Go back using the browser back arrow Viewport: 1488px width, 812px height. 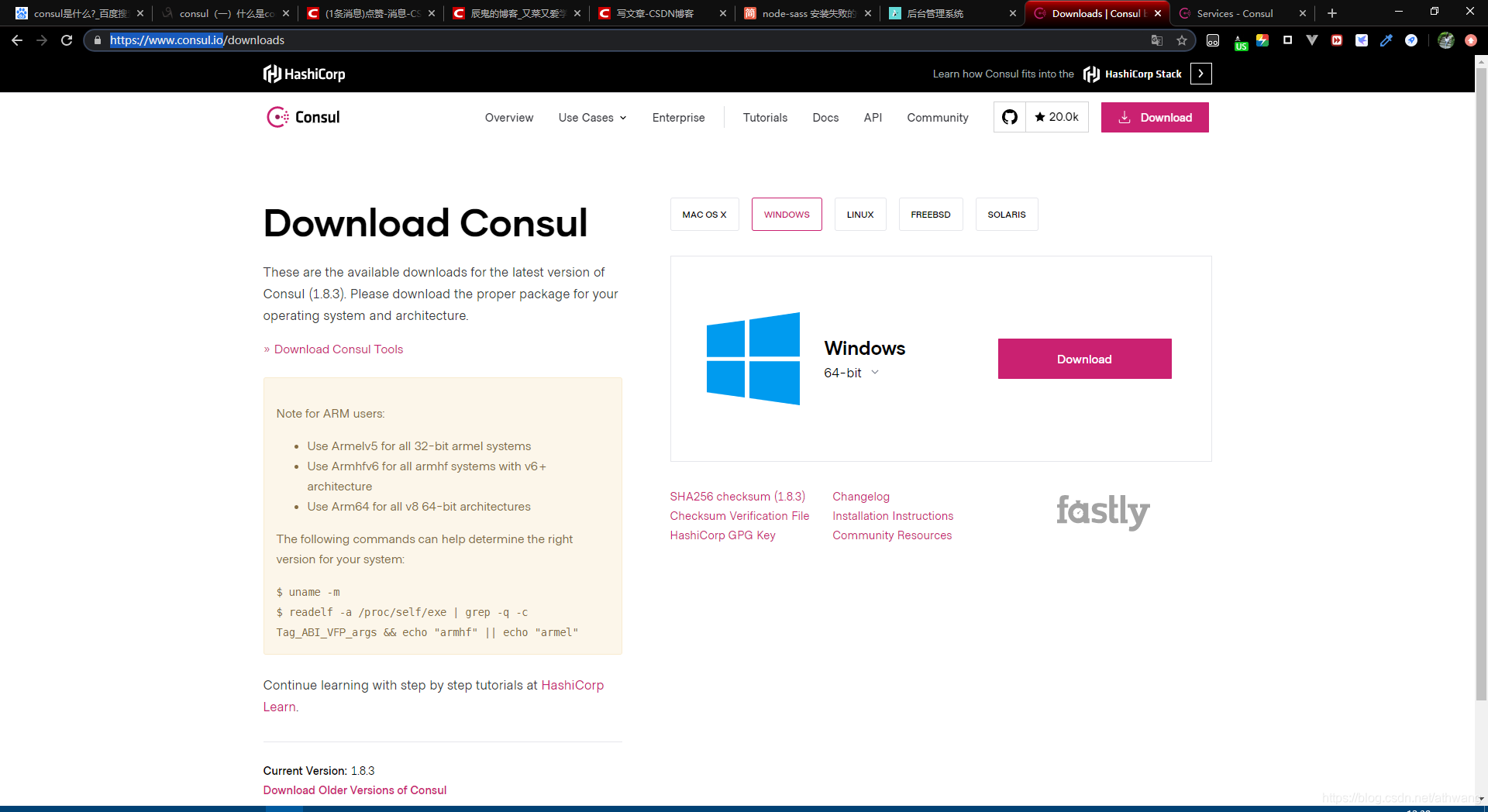pyautogui.click(x=17, y=40)
